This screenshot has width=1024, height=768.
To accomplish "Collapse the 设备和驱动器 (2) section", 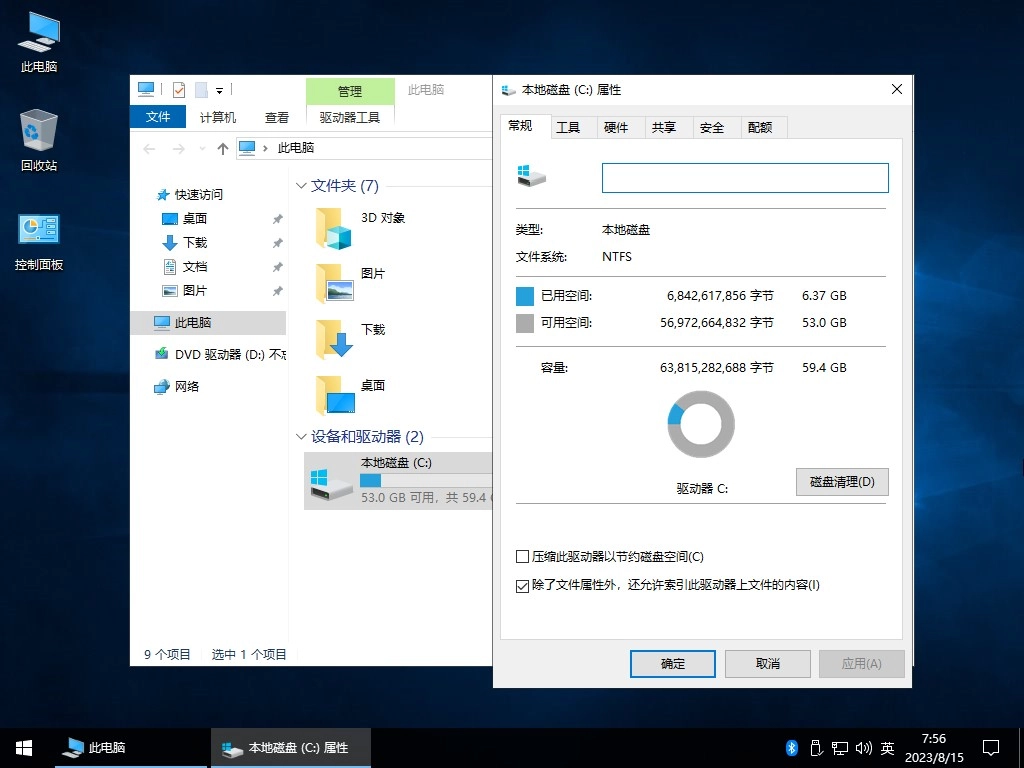I will [300, 437].
